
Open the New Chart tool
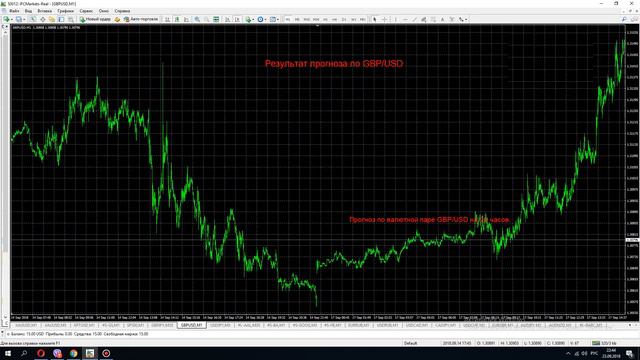click(x=6, y=19)
